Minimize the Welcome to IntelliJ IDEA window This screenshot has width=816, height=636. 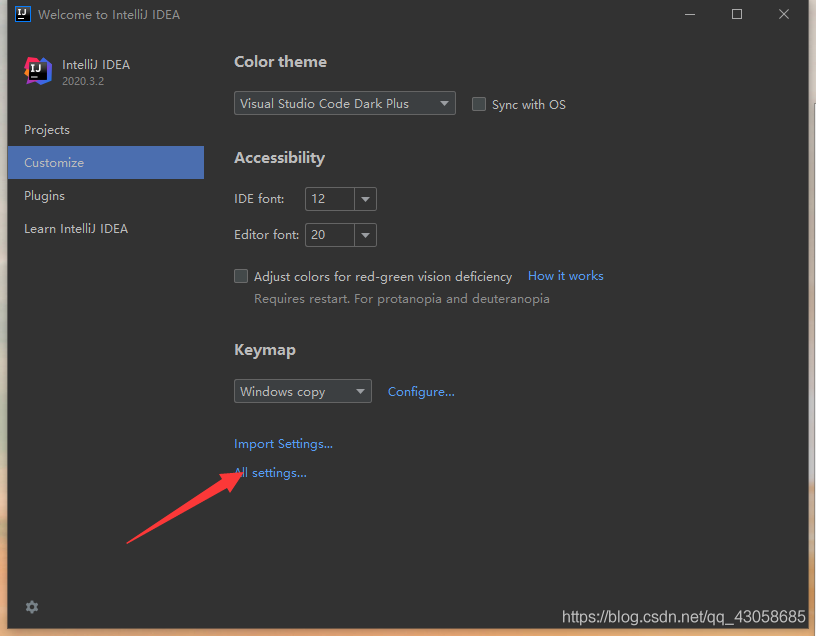[x=690, y=14]
